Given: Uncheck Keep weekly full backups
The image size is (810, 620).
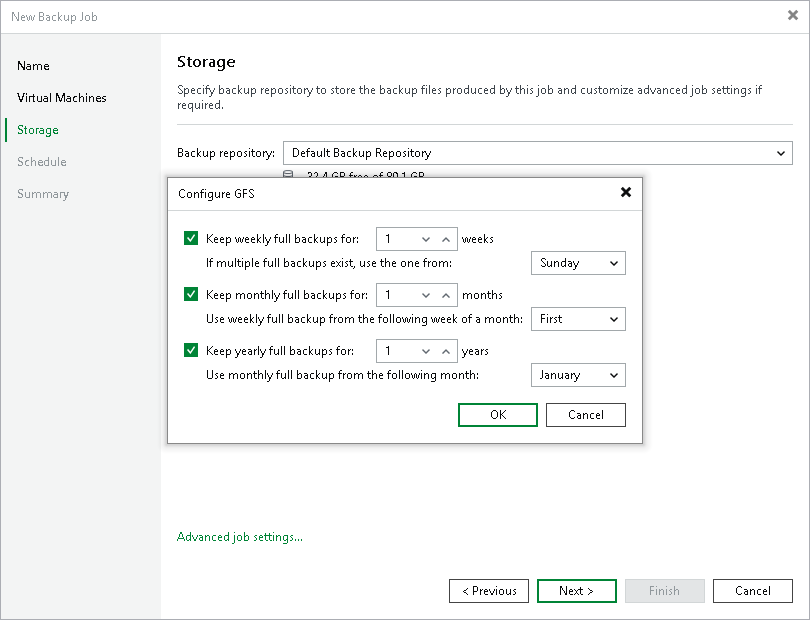Looking at the screenshot, I should coord(191,239).
